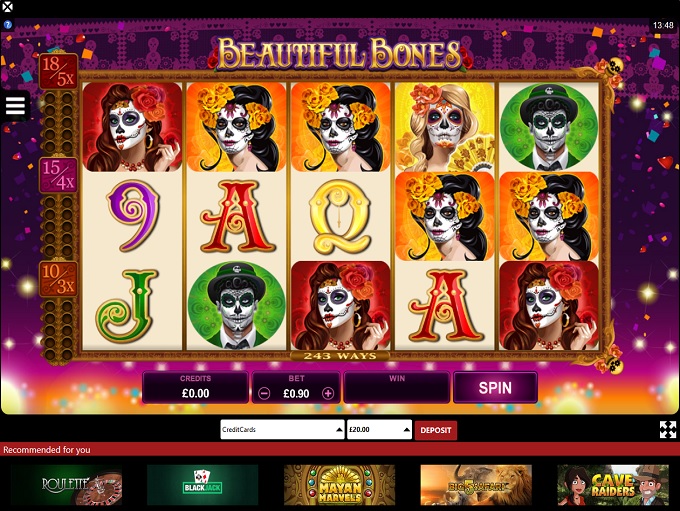Viewport: 680px width, 511px height.
Task: Decrease bet with the minus icon
Action: 264,393
